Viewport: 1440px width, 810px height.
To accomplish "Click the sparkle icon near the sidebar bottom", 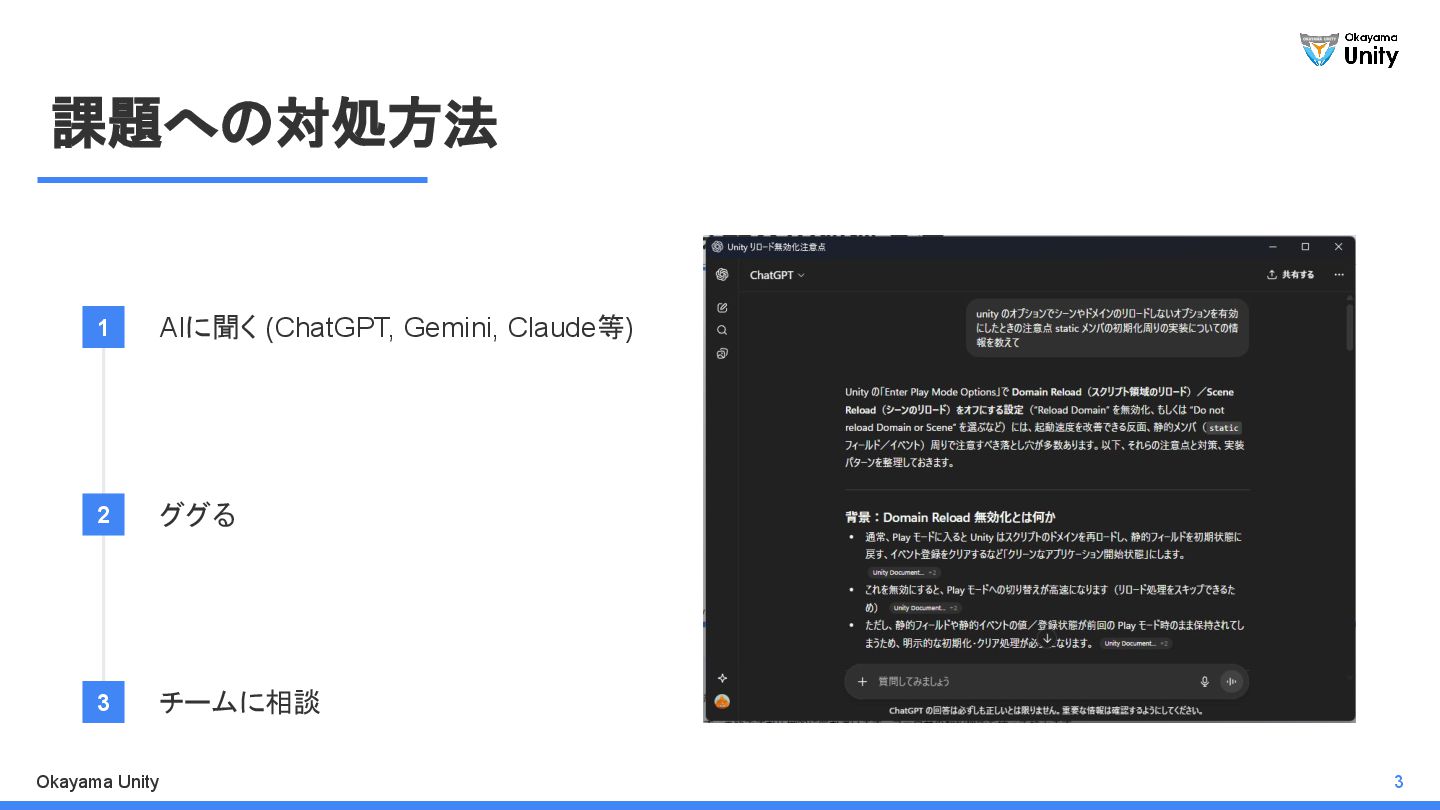I will click(x=722, y=679).
